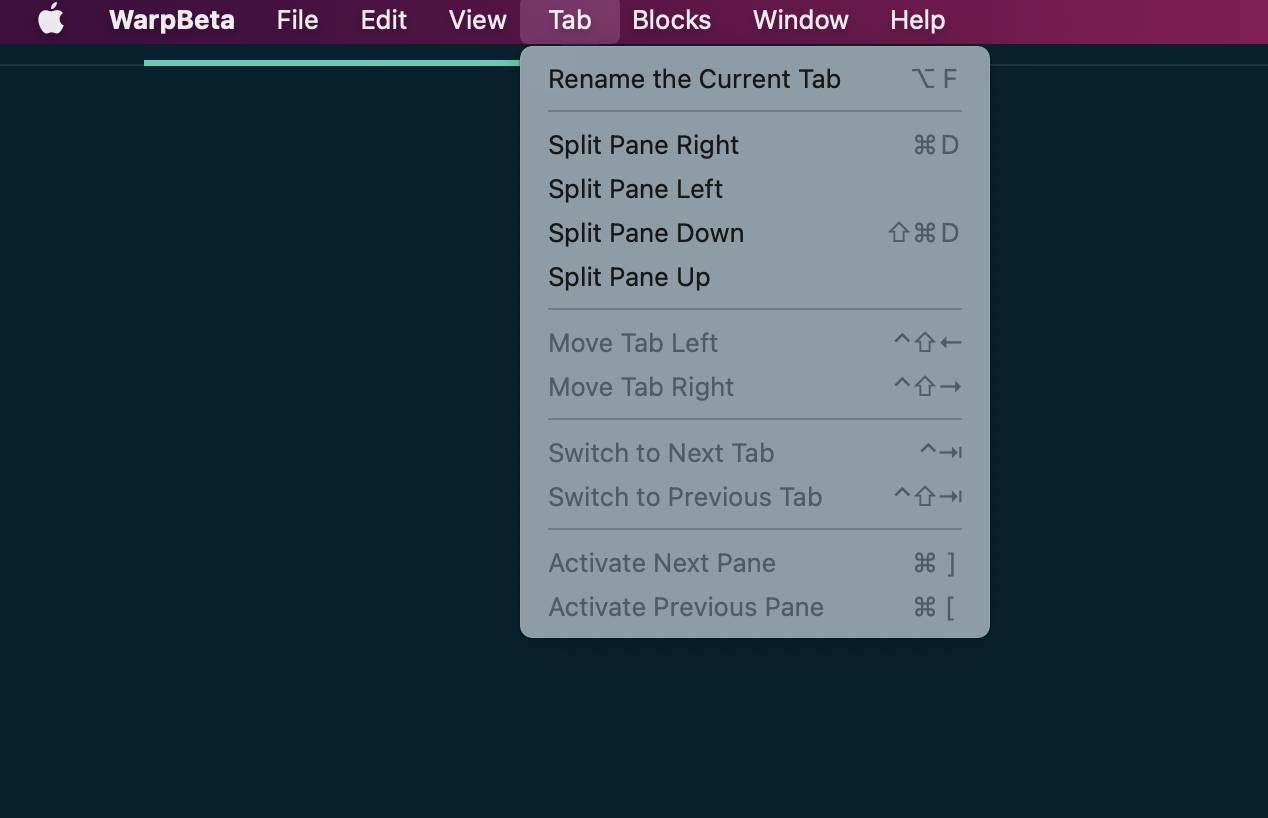Screen dimensions: 1268x818
Task: Activate Previous Pane from the menu
Action: click(x=685, y=607)
